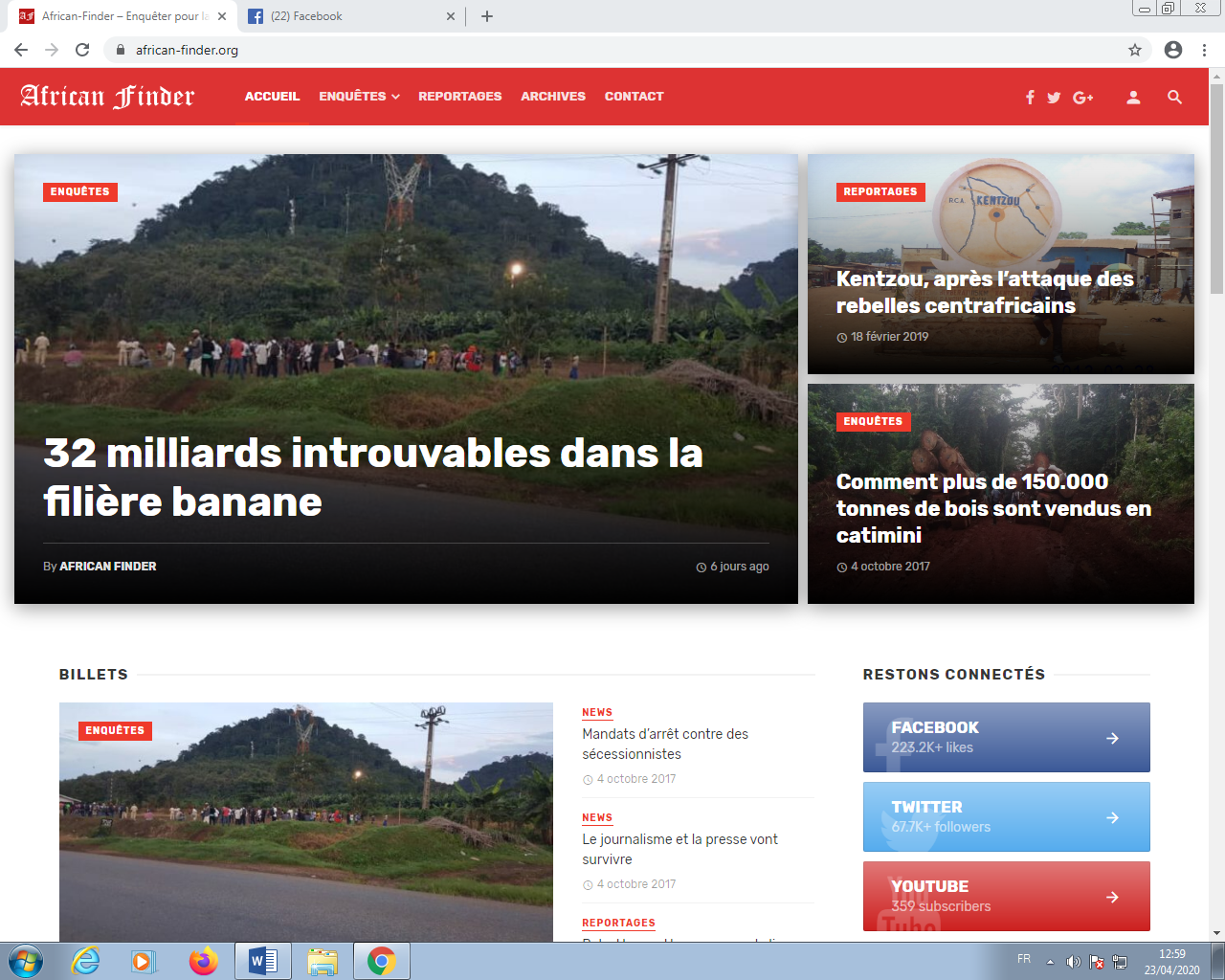Viewport: 1225px width, 980px height.
Task: Click NEWS label above Mandats d'arrêt
Action: point(597,712)
